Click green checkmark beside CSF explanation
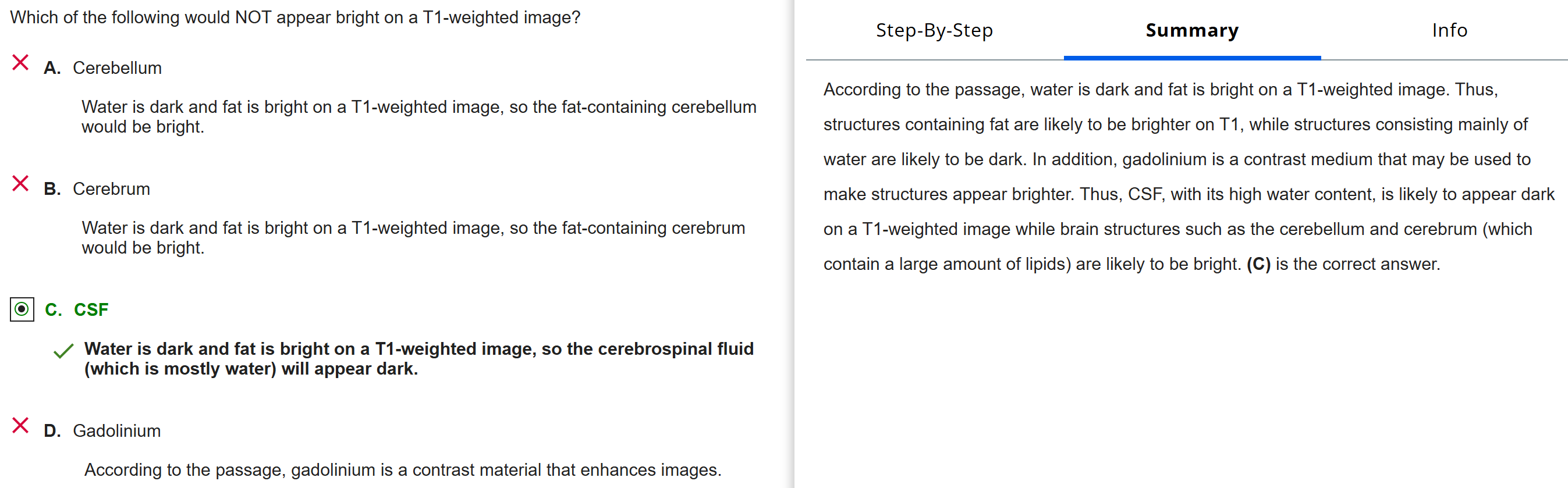The height and width of the screenshot is (488, 1568). [63, 351]
